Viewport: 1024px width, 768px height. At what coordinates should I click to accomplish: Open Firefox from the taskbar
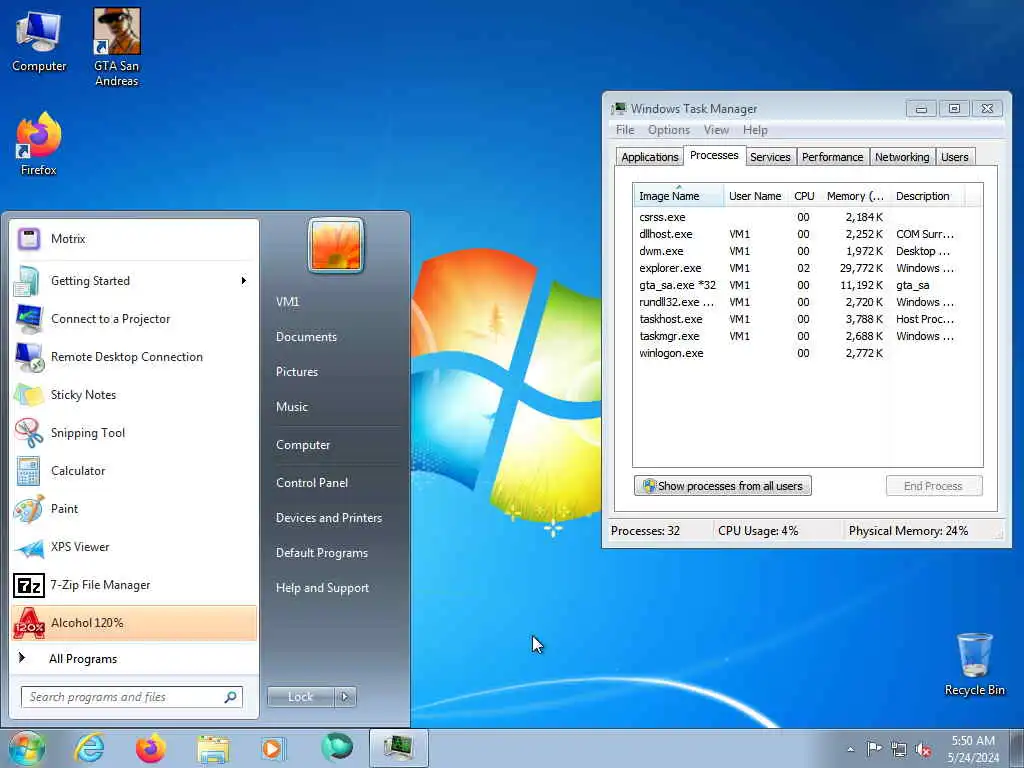(151, 748)
